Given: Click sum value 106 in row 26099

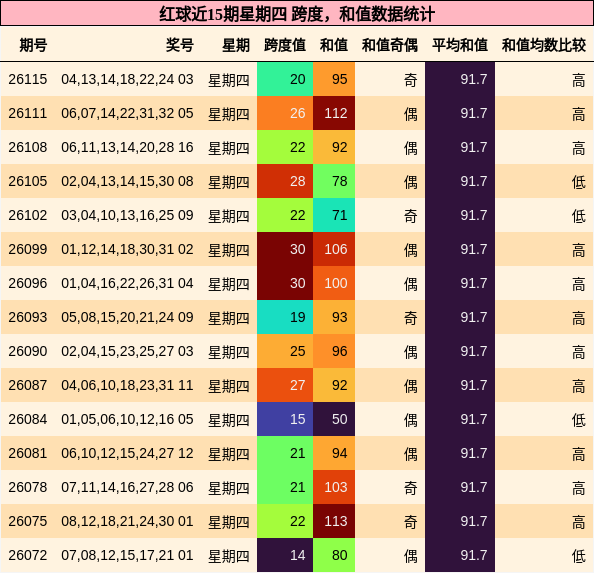Looking at the screenshot, I should click(334, 249).
